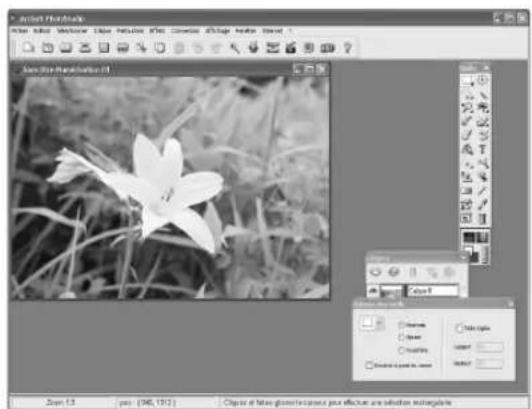Click the Calque 0 layer name field
The width and height of the screenshot is (532, 409).
point(432,291)
